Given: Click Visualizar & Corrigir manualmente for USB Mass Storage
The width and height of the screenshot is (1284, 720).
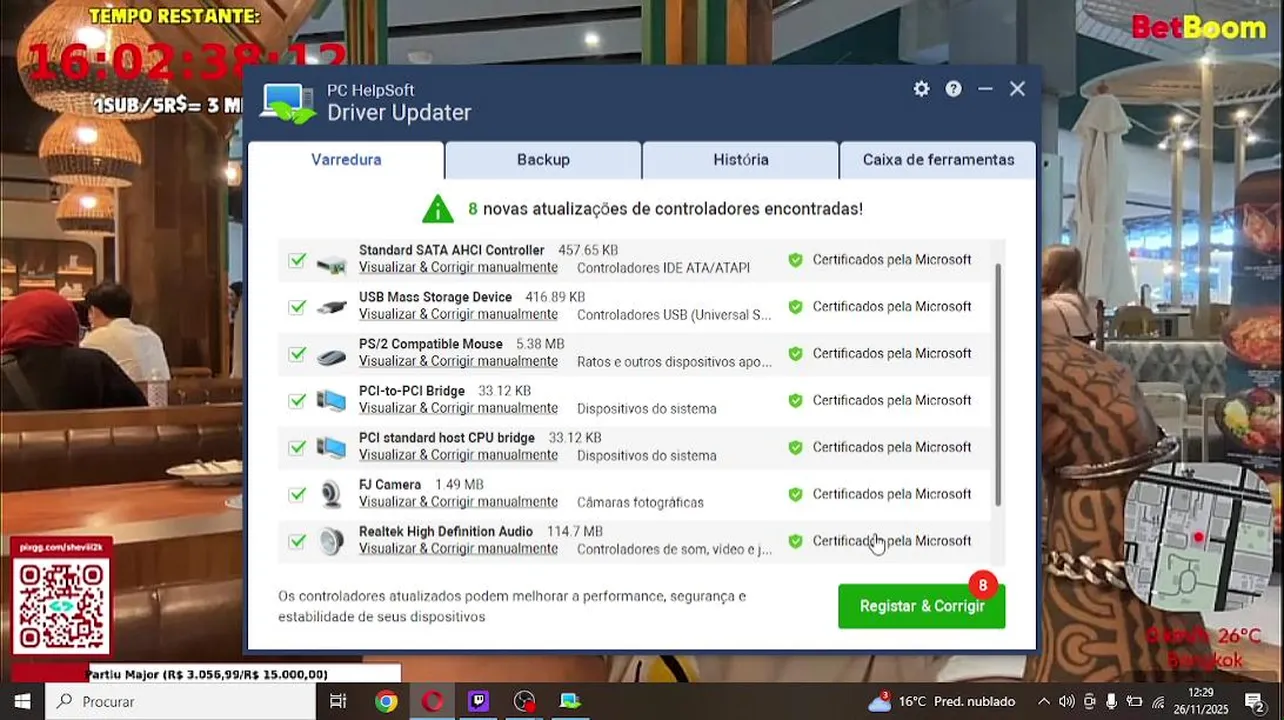Looking at the screenshot, I should coord(458,315).
